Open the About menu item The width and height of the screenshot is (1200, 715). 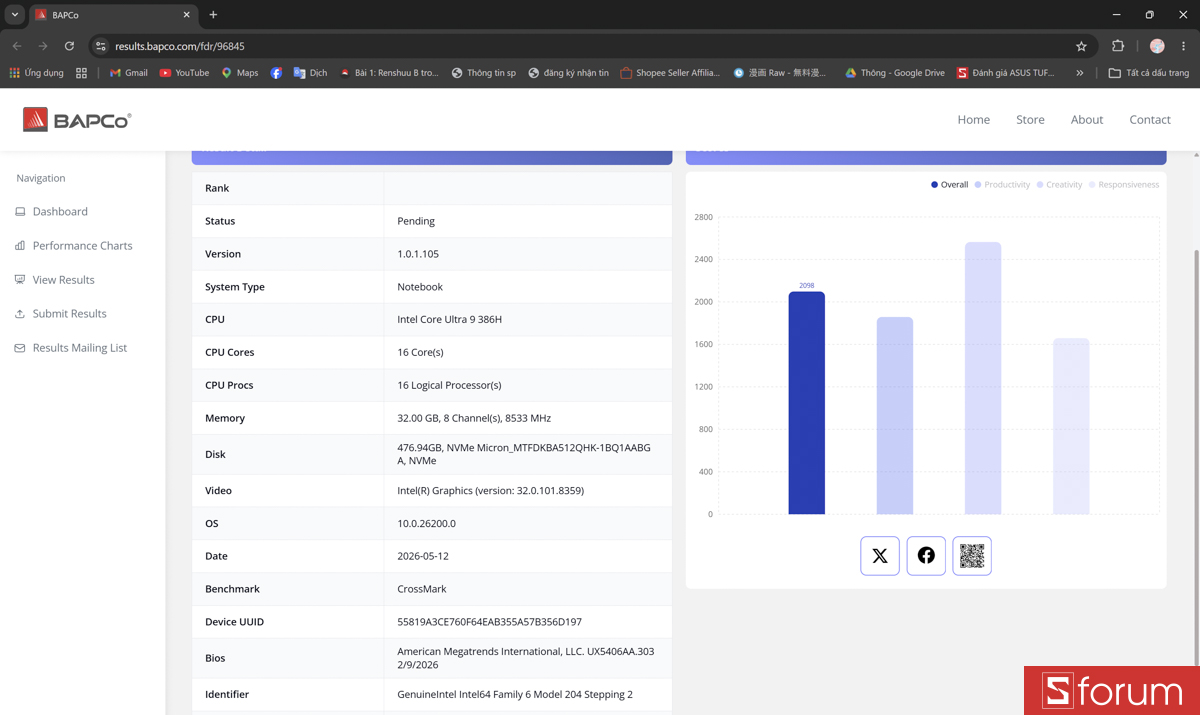coord(1087,120)
